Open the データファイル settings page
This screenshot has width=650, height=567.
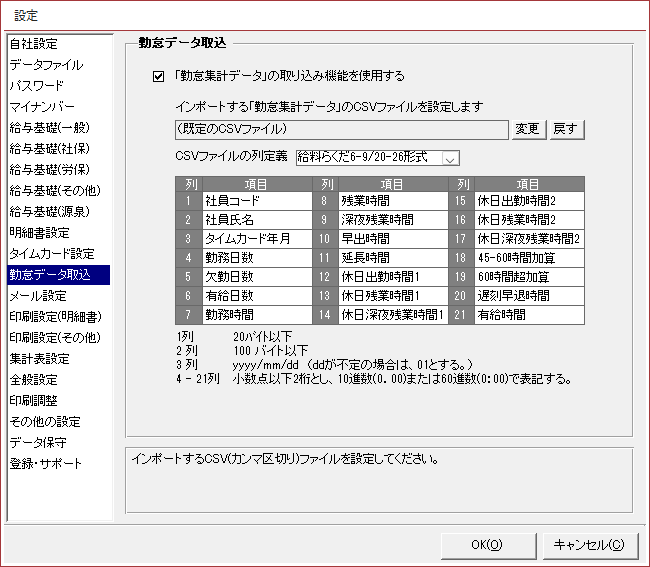(x=46, y=65)
